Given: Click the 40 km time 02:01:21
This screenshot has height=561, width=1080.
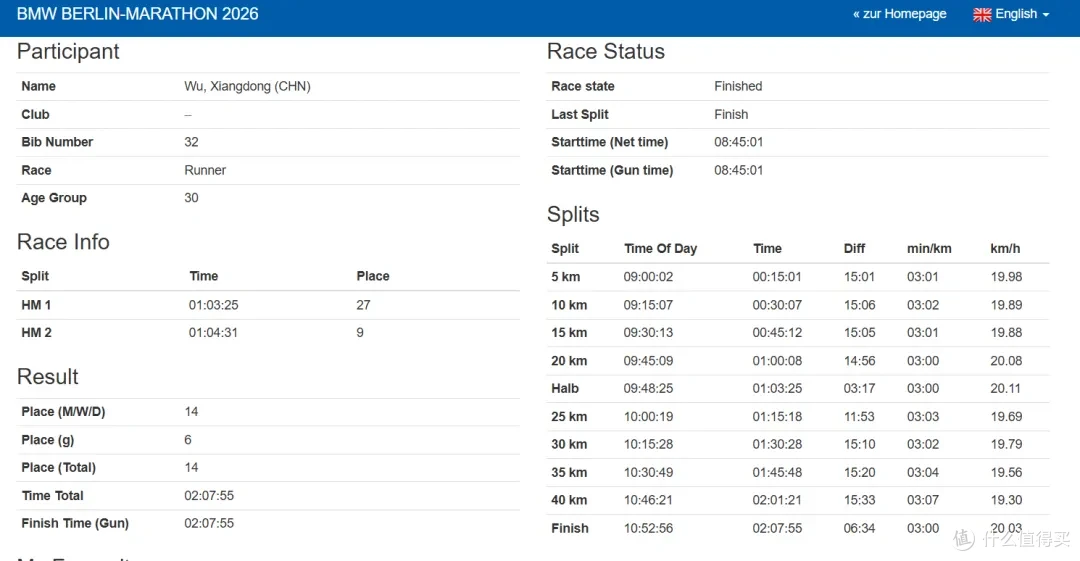Looking at the screenshot, I should (x=778, y=500).
